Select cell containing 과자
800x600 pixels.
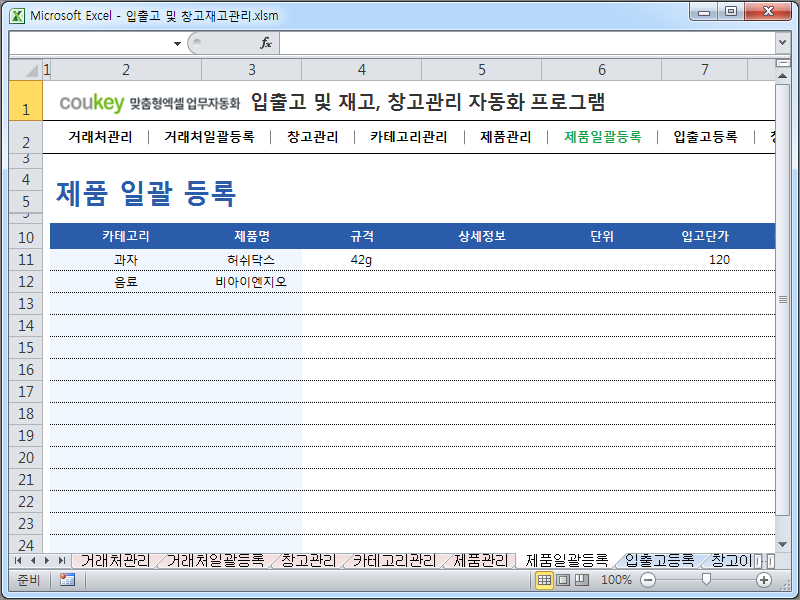tap(126, 260)
